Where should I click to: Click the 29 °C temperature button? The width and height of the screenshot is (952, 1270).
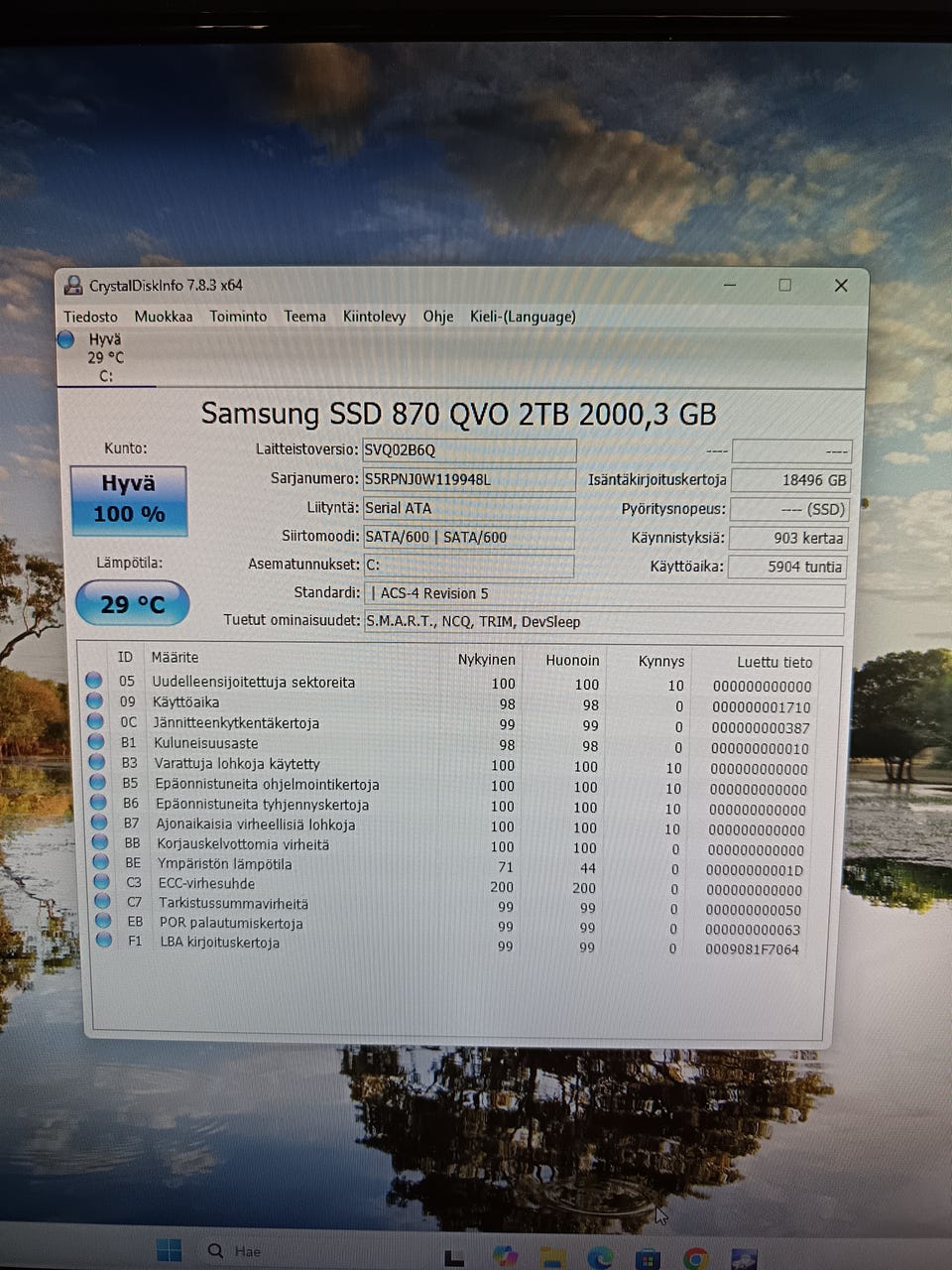132,603
